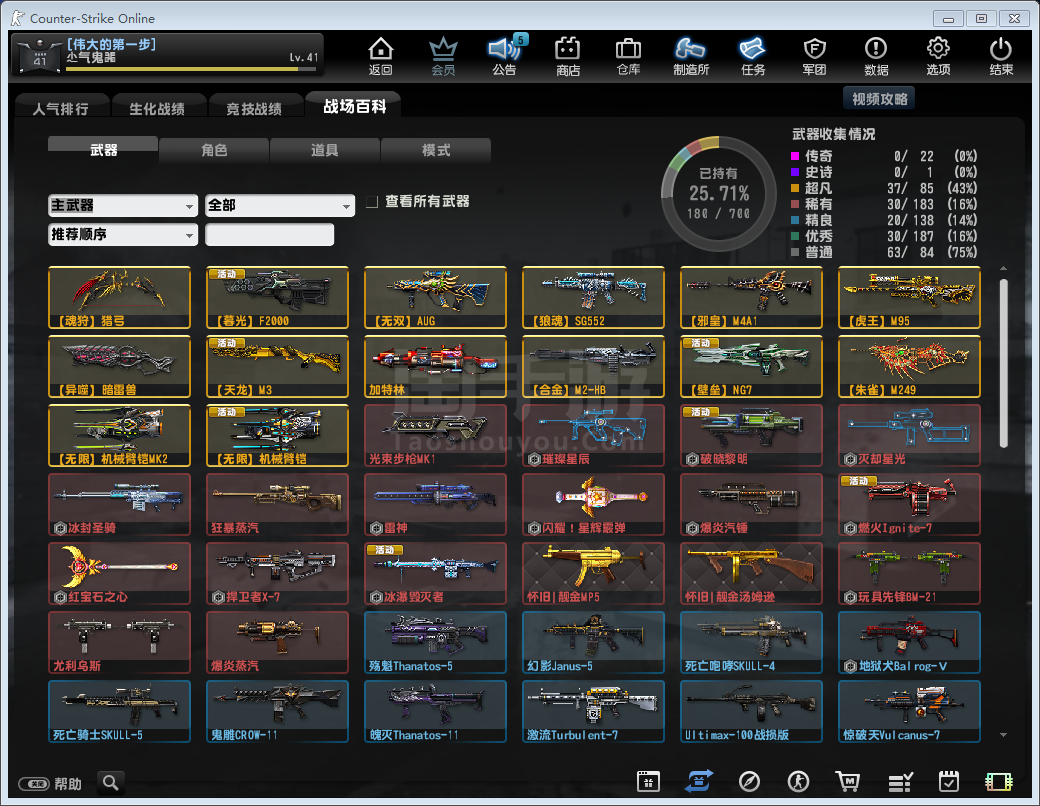Select the 战场百科 tab
1040x806 pixels.
click(354, 106)
